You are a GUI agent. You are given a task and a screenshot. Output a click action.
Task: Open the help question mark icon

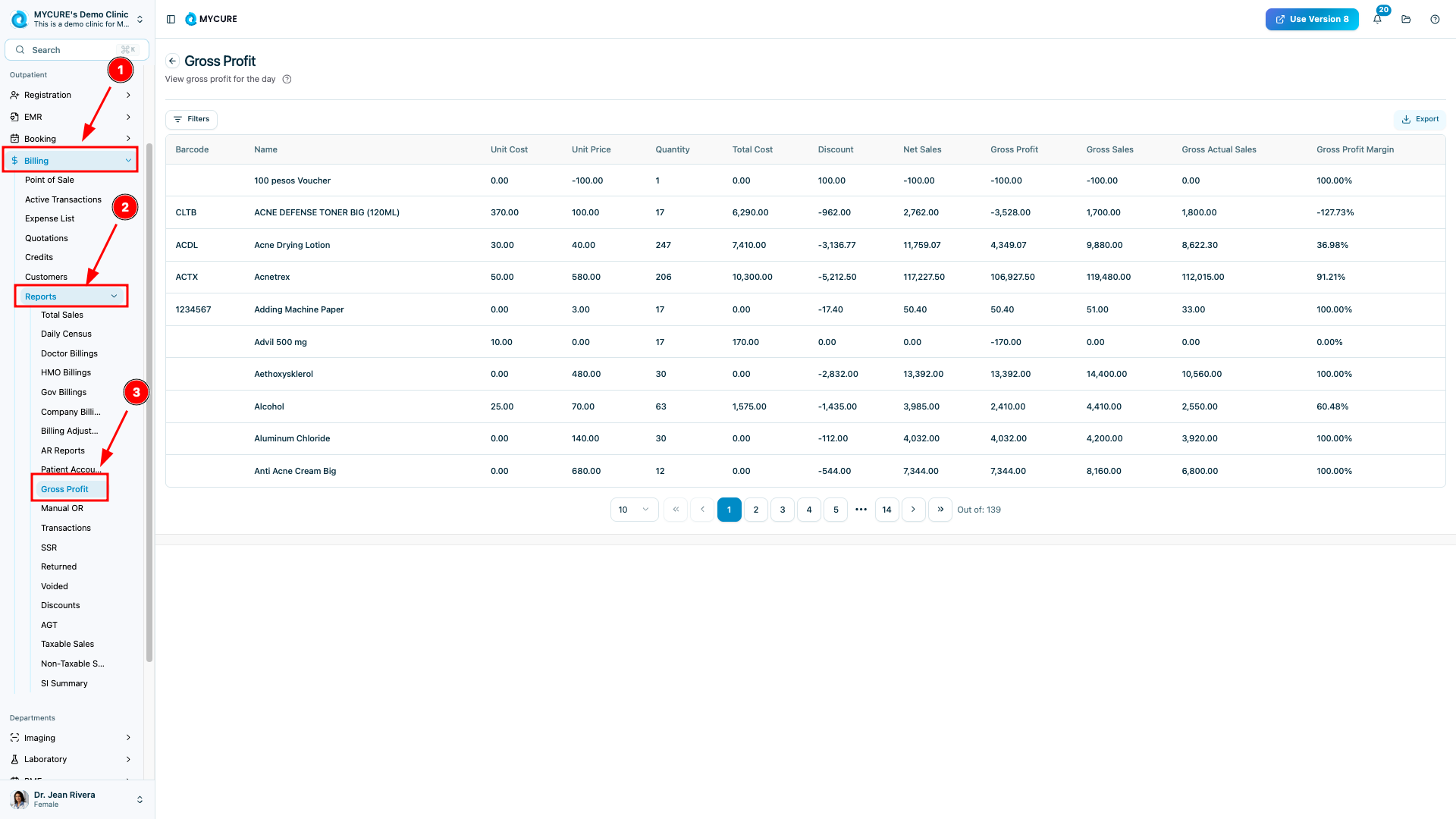1435,19
